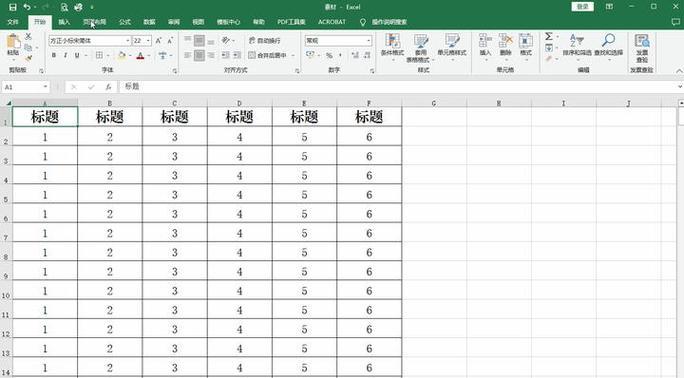Viewport: 684px width, 378px height.
Task: Toggle Italic formatting
Action: pos(65,55)
